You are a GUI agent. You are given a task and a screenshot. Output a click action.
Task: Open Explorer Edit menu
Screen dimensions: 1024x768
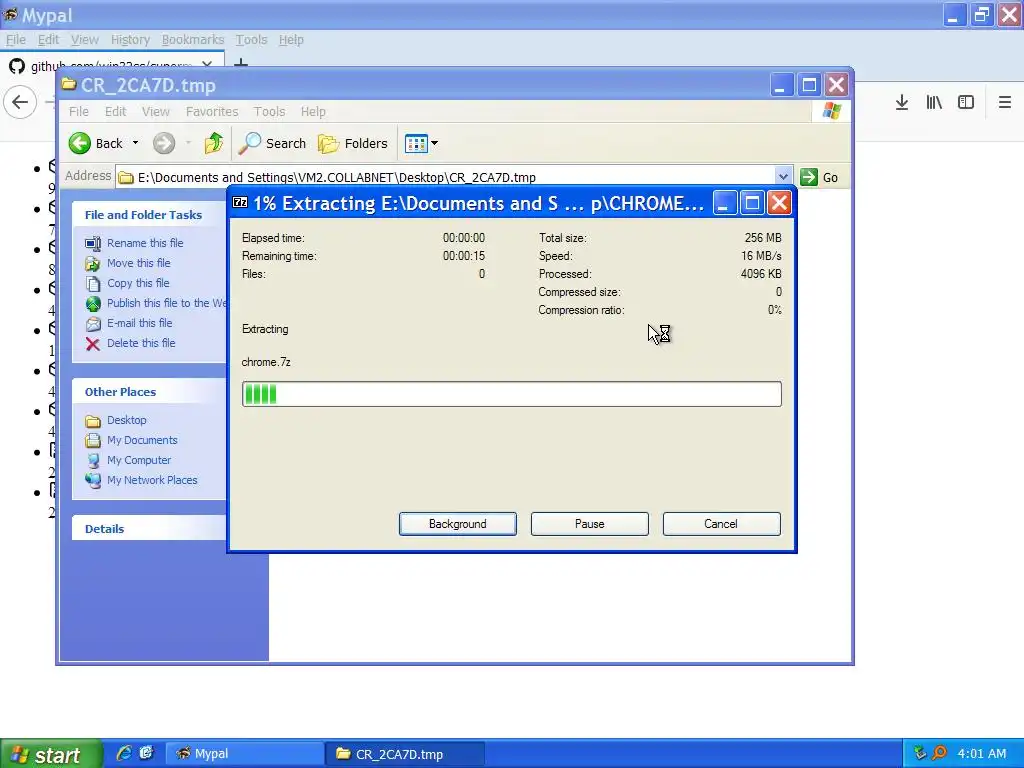click(x=116, y=111)
